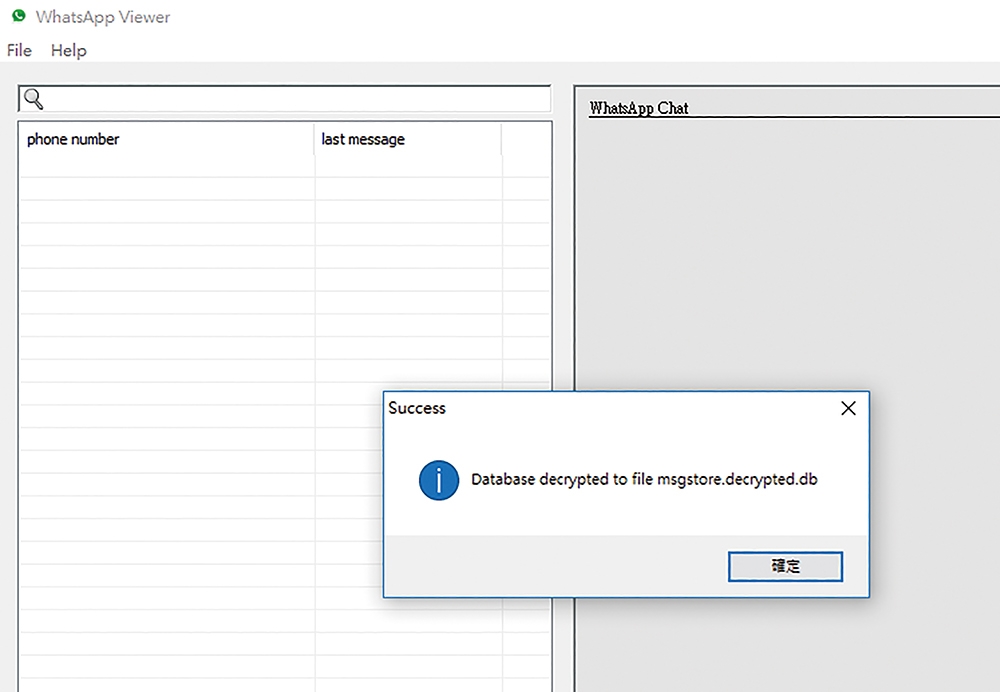
Task: Sort by phone number column header
Action: (167, 139)
